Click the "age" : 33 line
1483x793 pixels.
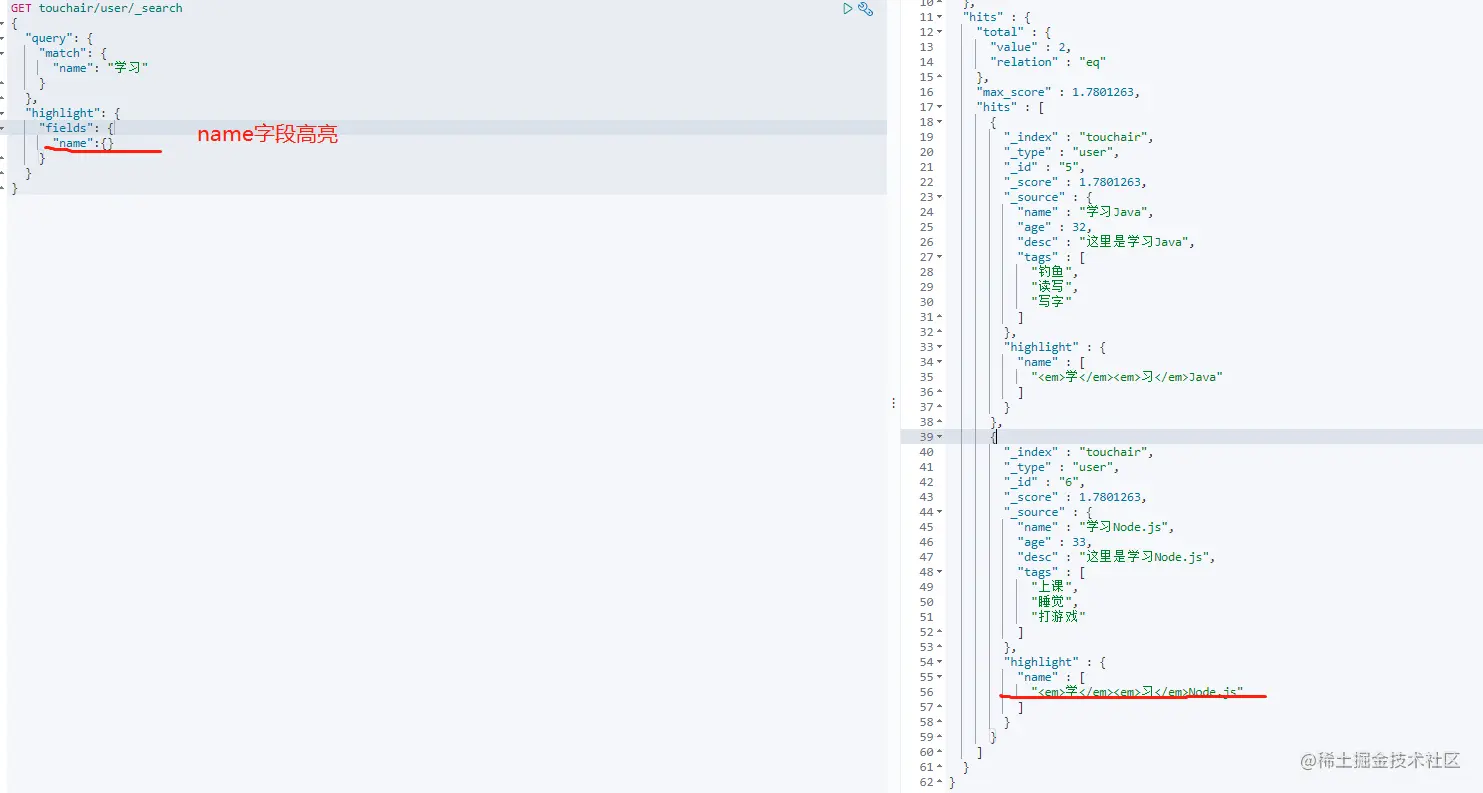pos(1054,542)
